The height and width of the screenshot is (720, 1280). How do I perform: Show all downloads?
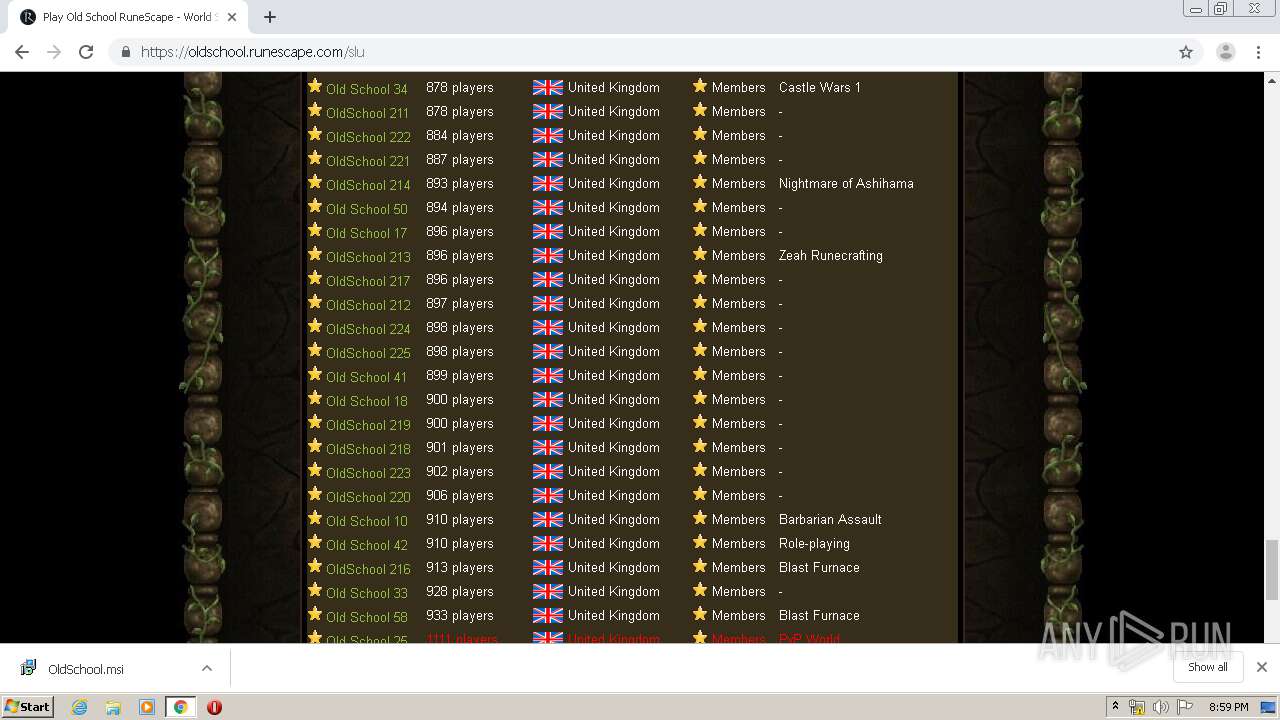pos(1207,667)
